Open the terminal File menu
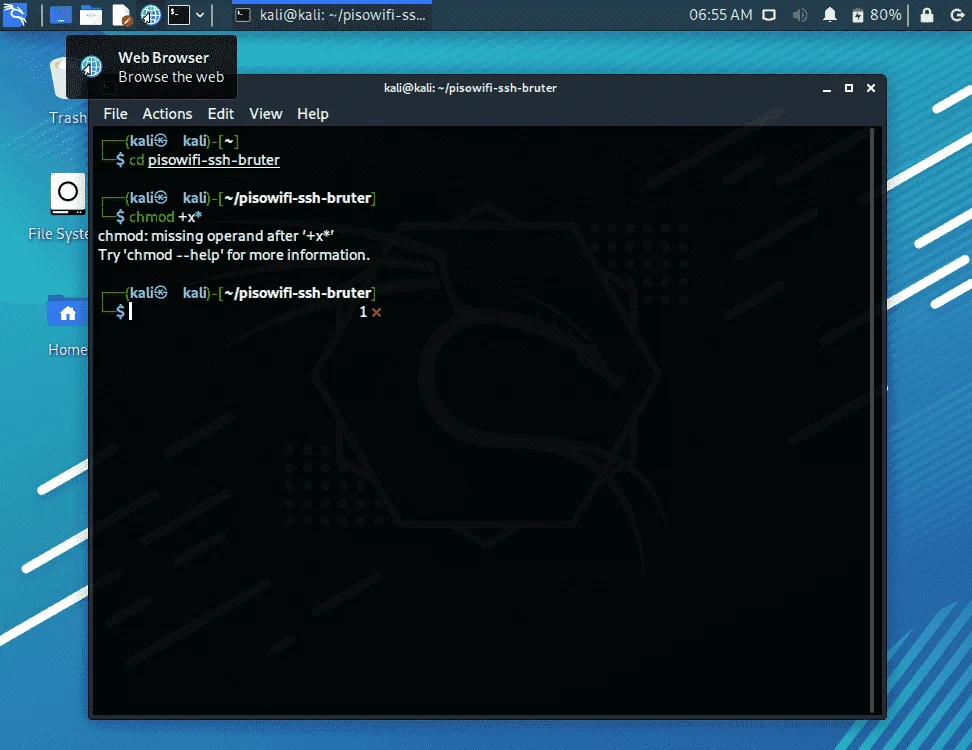 [x=115, y=114]
